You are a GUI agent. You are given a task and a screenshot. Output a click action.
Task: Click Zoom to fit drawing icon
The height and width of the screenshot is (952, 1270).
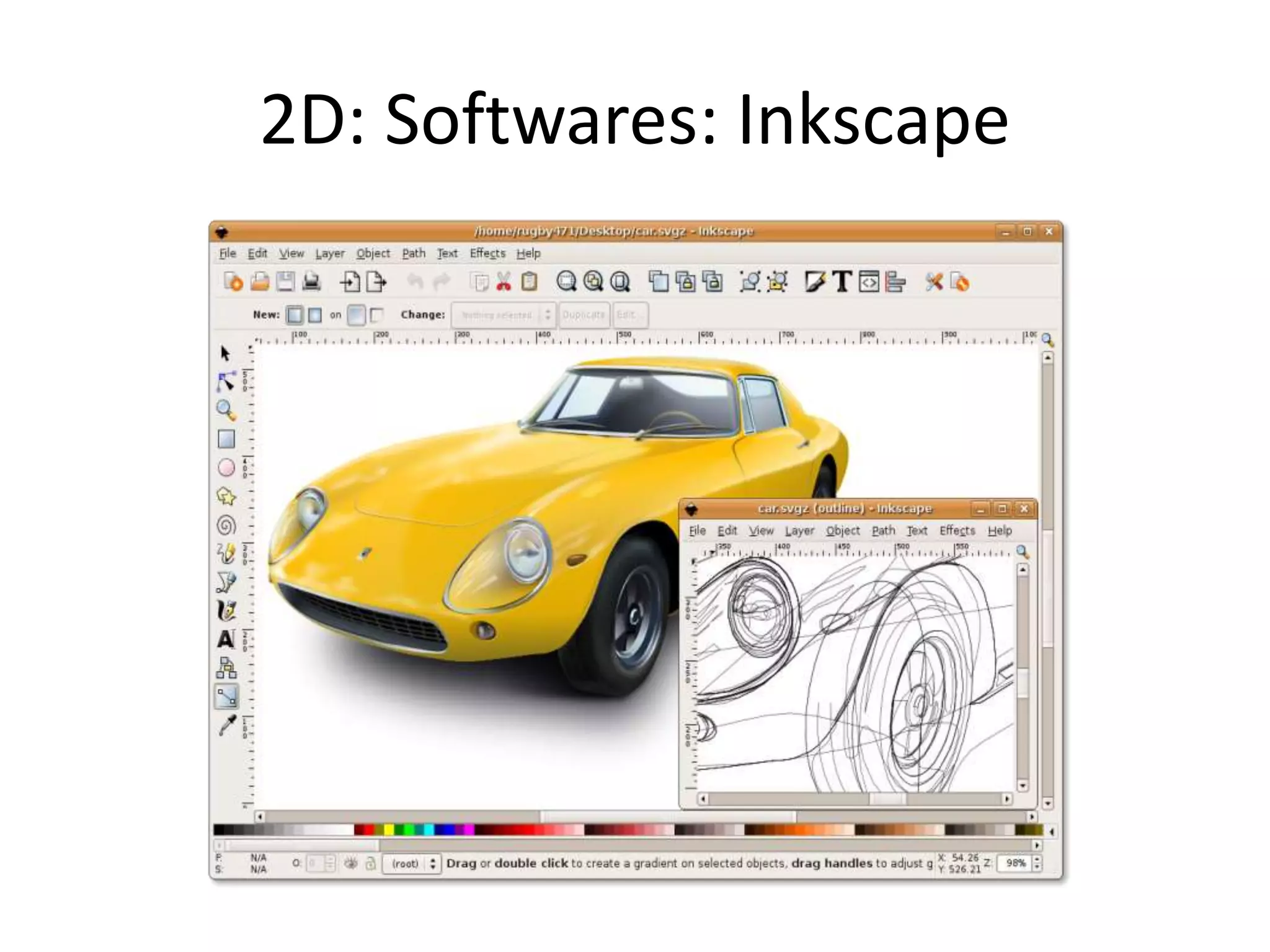coord(593,282)
